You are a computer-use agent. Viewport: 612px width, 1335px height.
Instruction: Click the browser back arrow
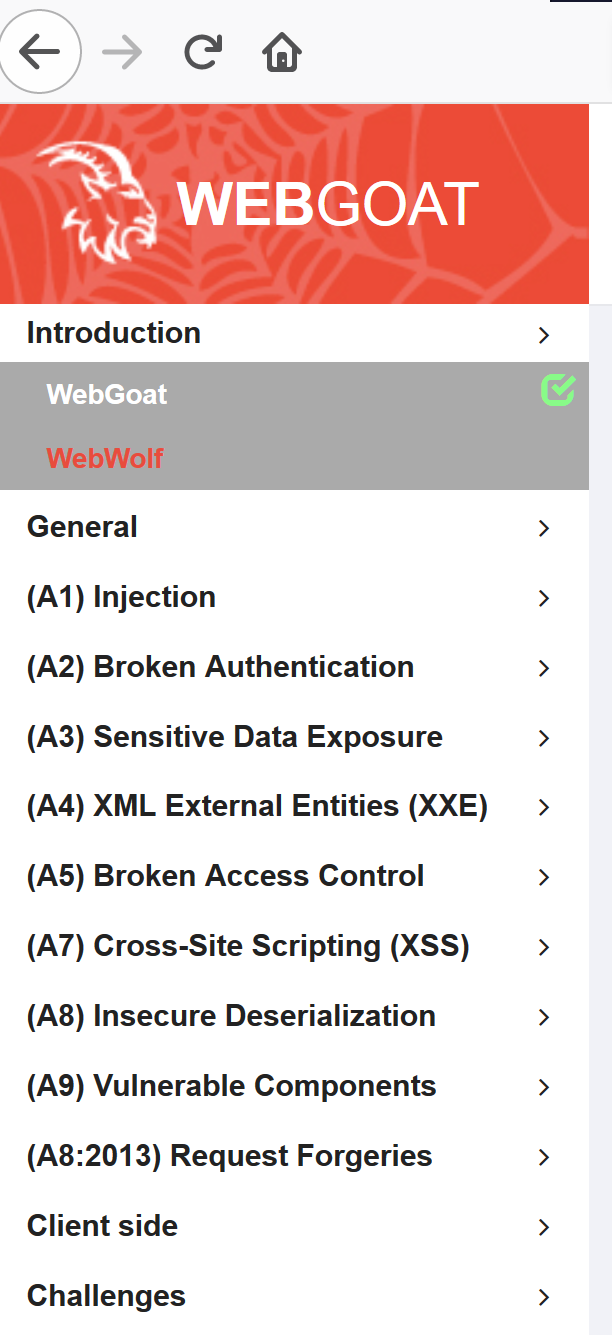click(x=40, y=51)
